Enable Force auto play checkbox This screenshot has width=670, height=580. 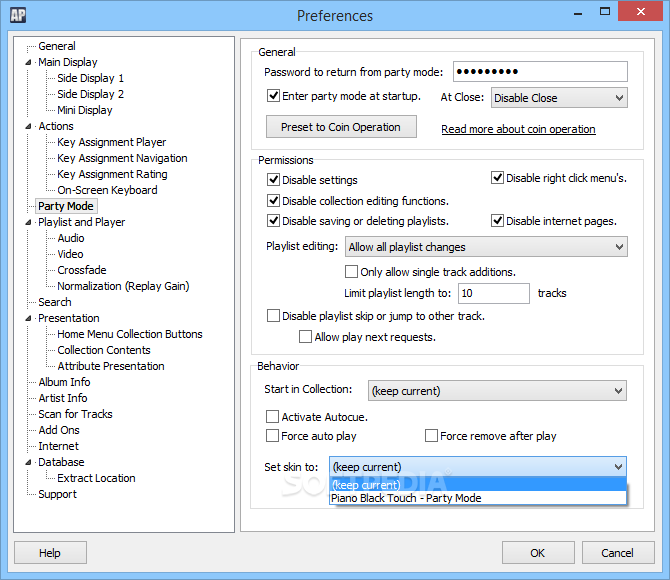point(272,436)
